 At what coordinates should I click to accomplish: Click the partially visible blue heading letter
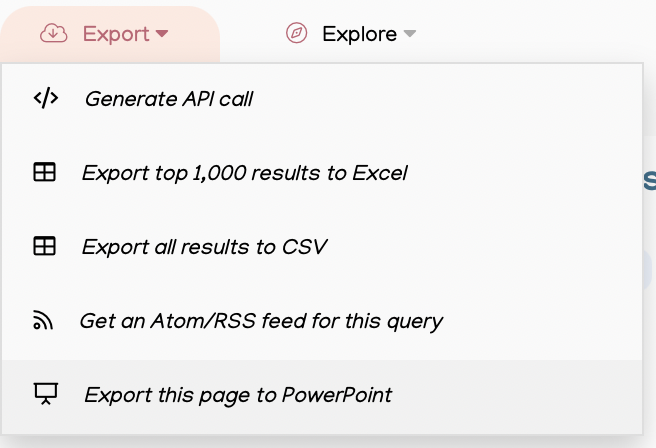(650, 181)
